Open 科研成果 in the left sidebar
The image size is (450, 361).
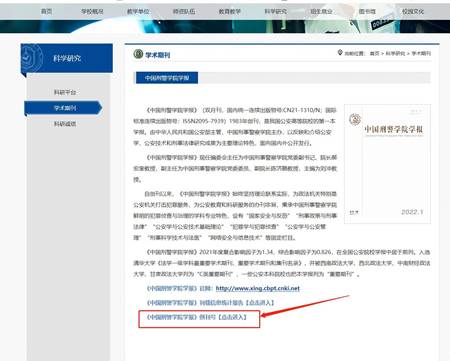coord(65,124)
